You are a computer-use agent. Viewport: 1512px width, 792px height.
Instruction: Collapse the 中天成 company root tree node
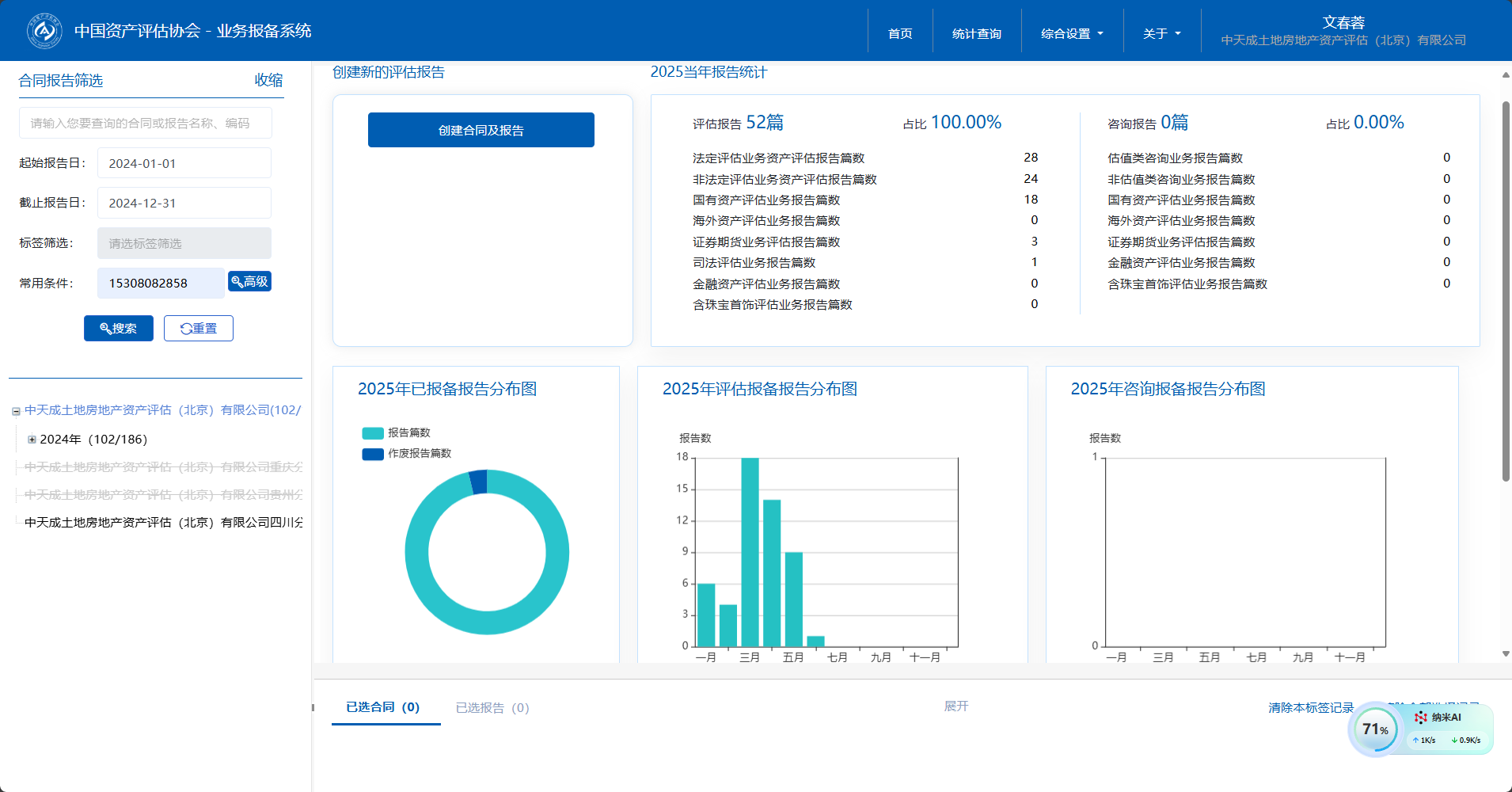pos(16,411)
